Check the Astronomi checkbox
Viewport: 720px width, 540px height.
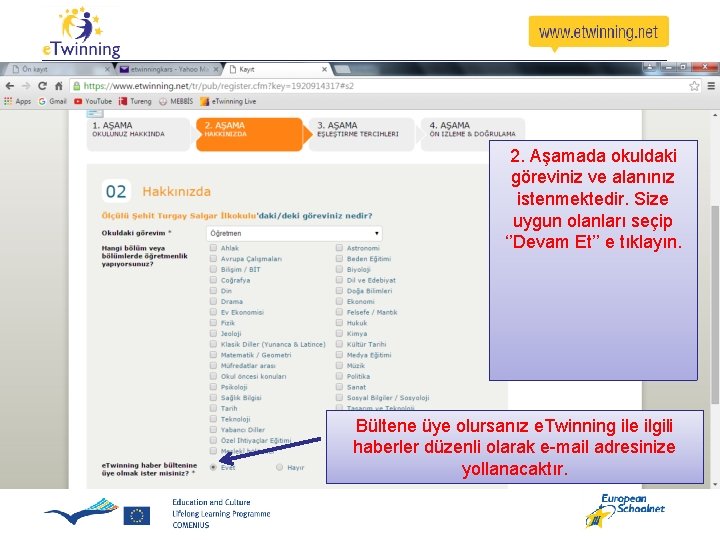click(x=339, y=248)
